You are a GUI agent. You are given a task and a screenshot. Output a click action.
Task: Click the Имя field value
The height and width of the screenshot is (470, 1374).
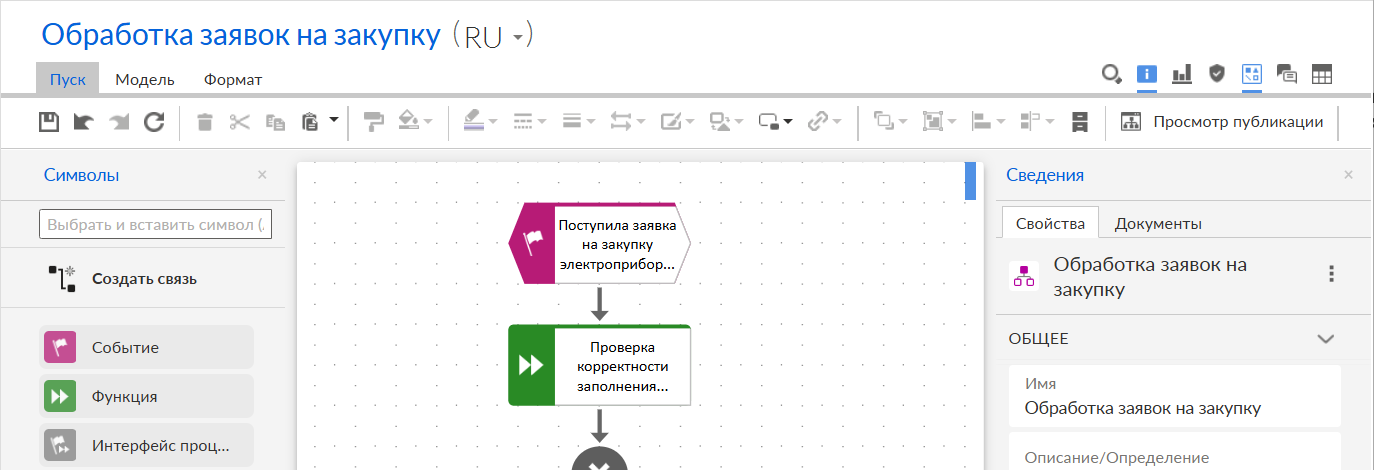click(x=1143, y=408)
